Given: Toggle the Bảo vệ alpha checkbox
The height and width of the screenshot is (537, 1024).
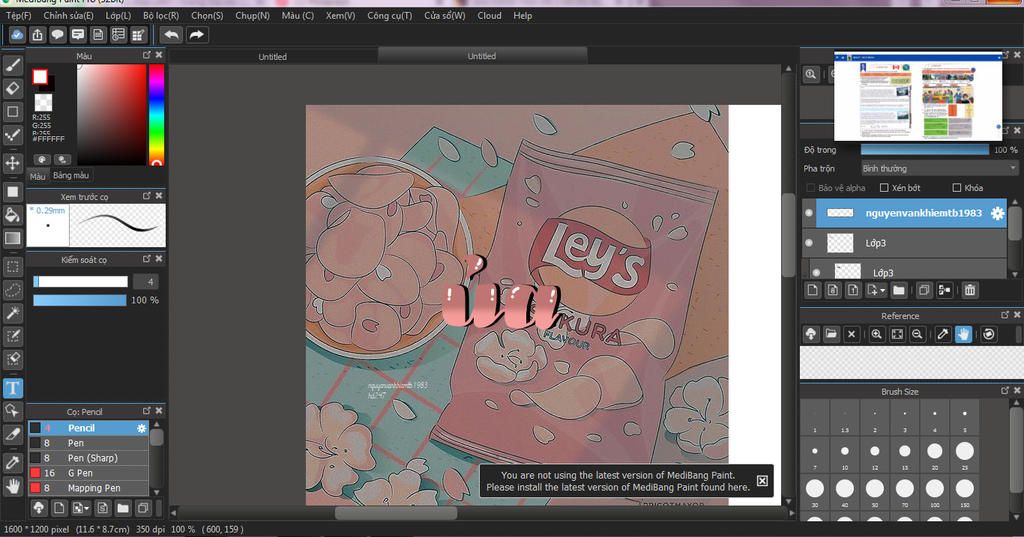Looking at the screenshot, I should point(810,187).
